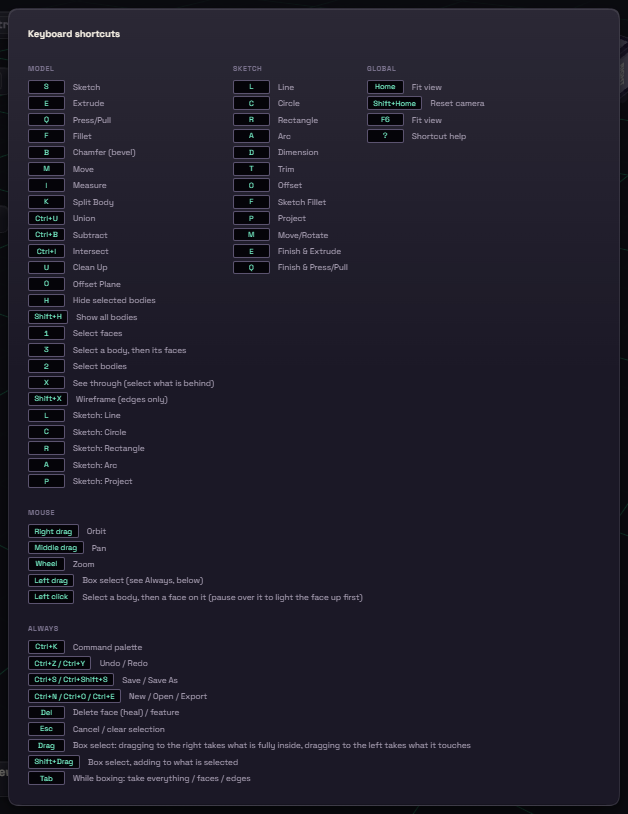Click the "Extrude" shortcut label
The width and height of the screenshot is (628, 814).
(88, 103)
